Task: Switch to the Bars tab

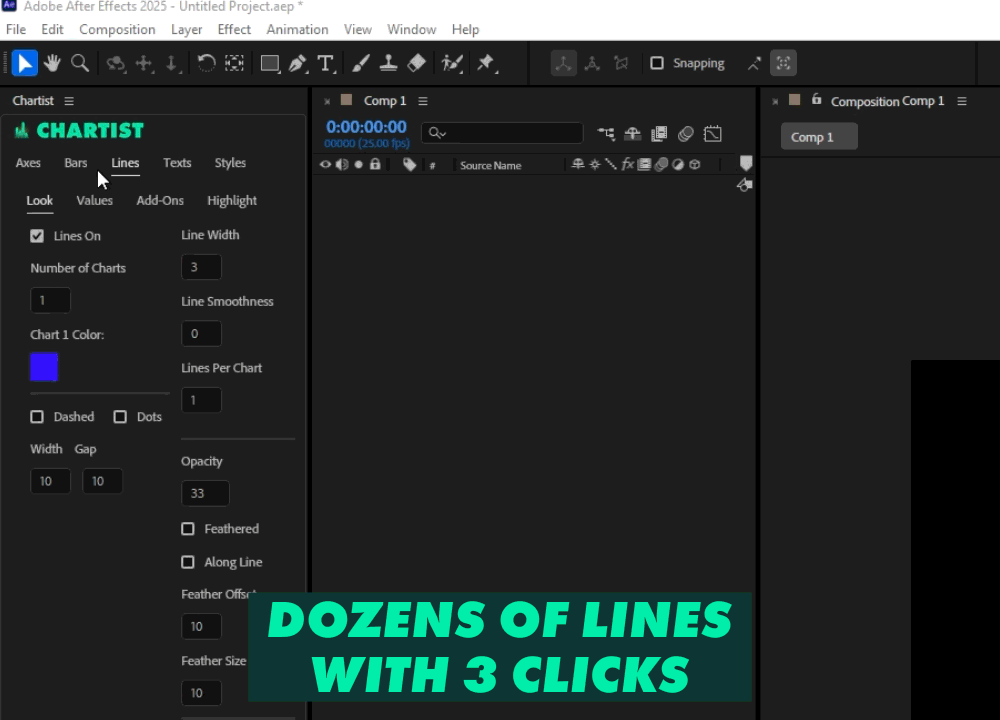Action: [x=76, y=163]
